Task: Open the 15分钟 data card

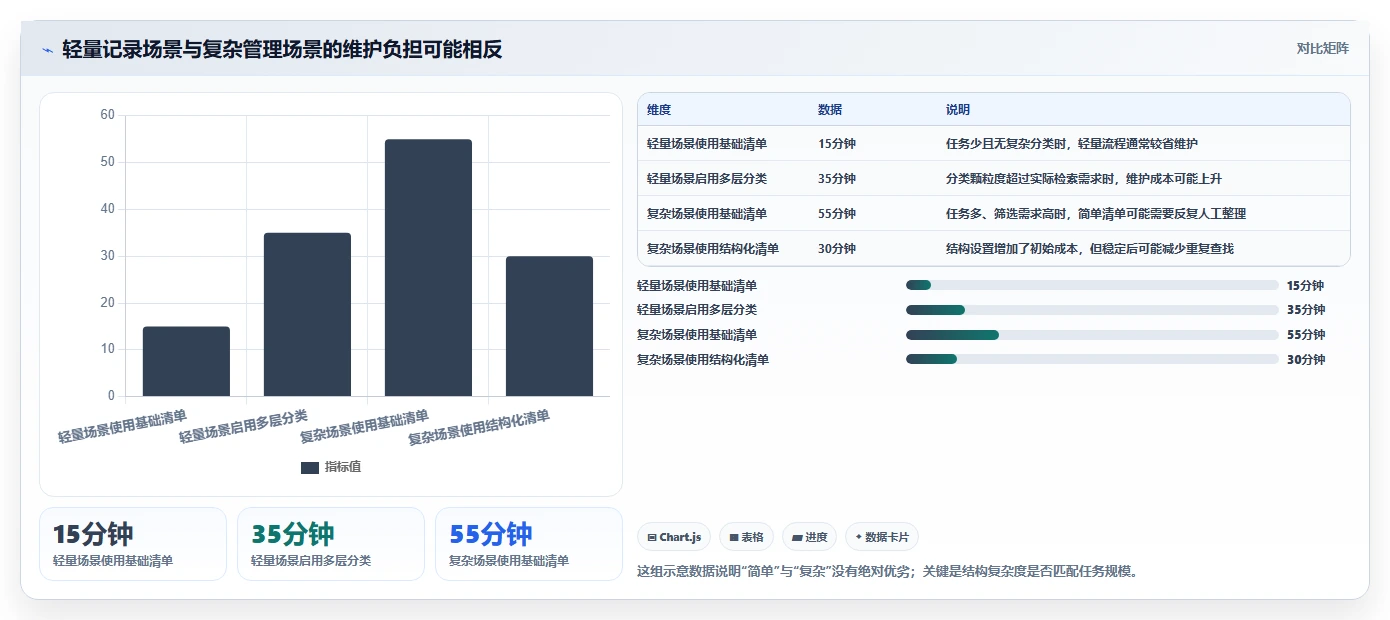Action: click(133, 544)
